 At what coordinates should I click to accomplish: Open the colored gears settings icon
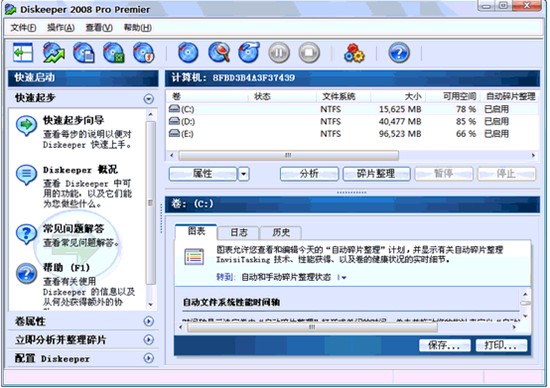click(354, 53)
